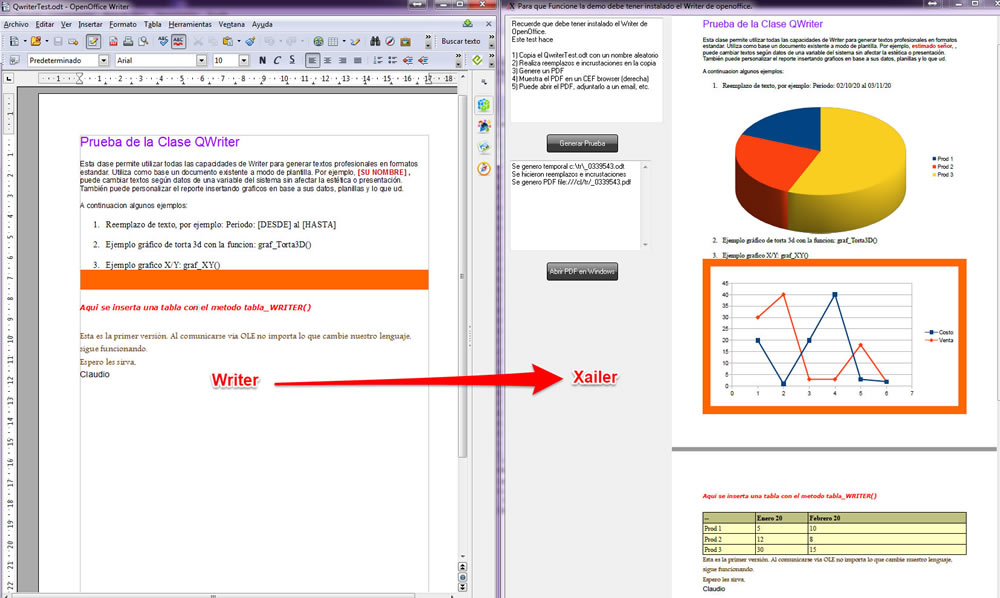Click the sidebar settings small icon
The image size is (1000, 598).
click(484, 82)
